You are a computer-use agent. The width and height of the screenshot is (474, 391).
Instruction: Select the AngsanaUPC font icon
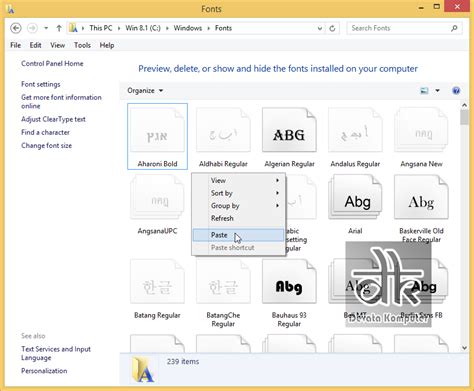157,197
